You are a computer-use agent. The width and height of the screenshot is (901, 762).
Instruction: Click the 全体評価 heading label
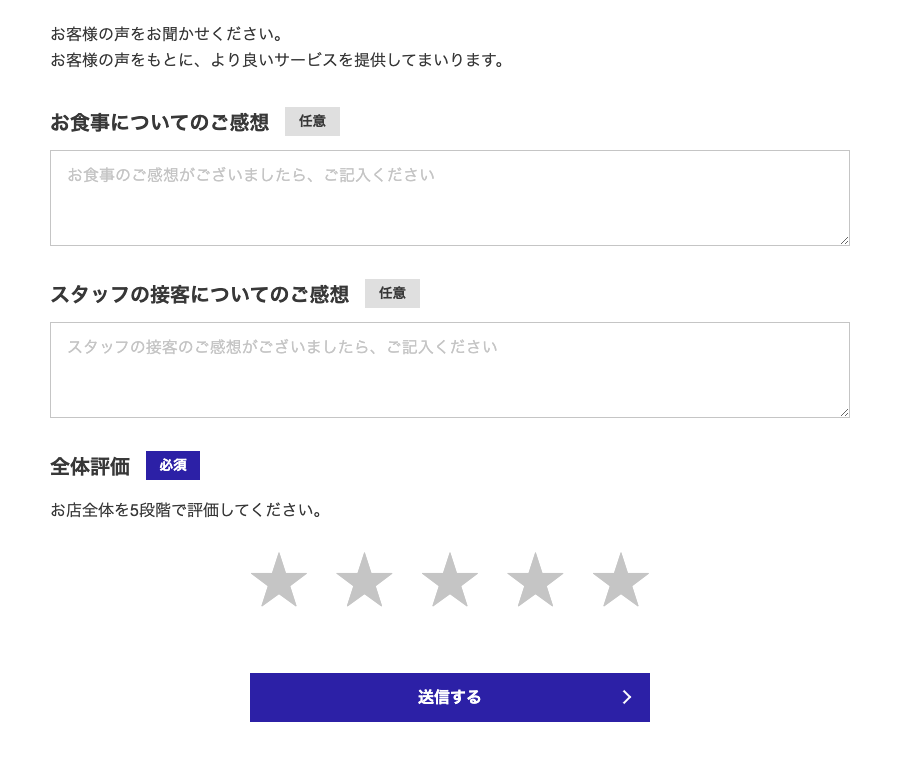90,467
